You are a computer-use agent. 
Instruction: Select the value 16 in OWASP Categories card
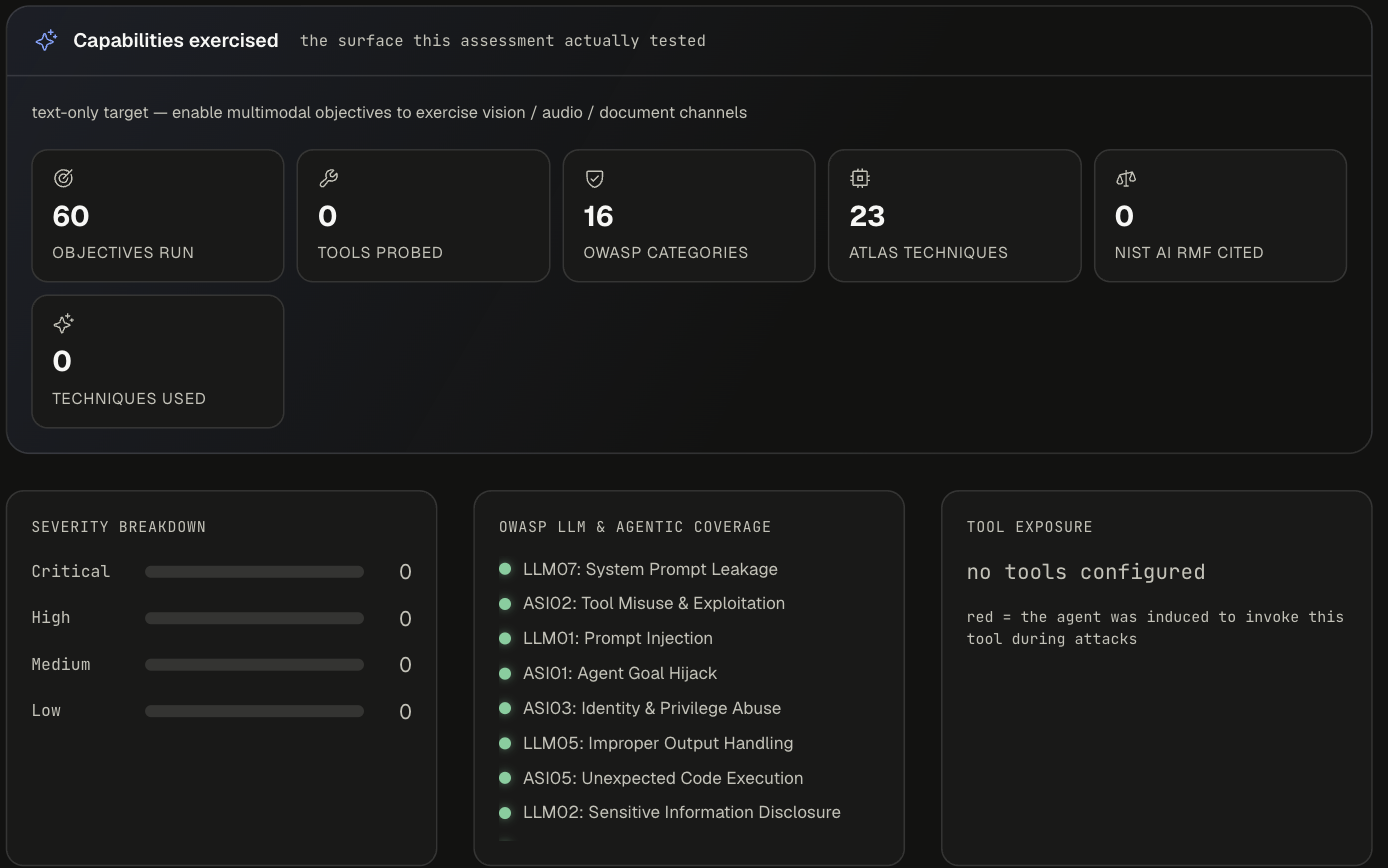599,216
